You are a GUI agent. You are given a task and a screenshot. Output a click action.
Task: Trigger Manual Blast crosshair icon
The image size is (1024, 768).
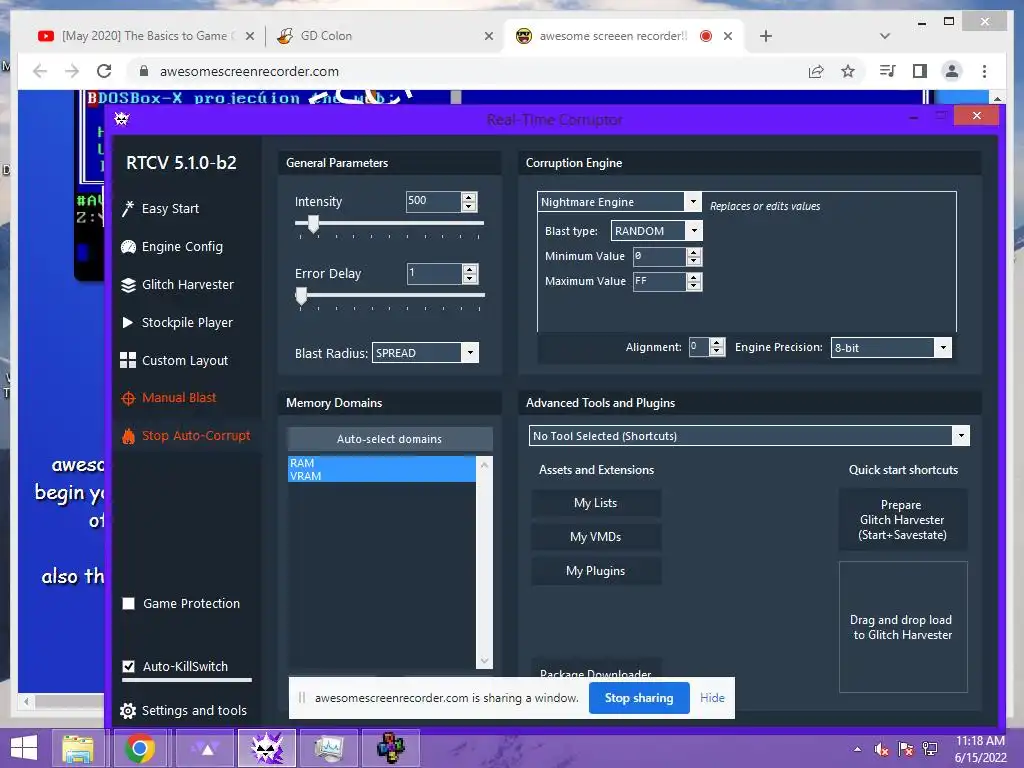(x=128, y=398)
